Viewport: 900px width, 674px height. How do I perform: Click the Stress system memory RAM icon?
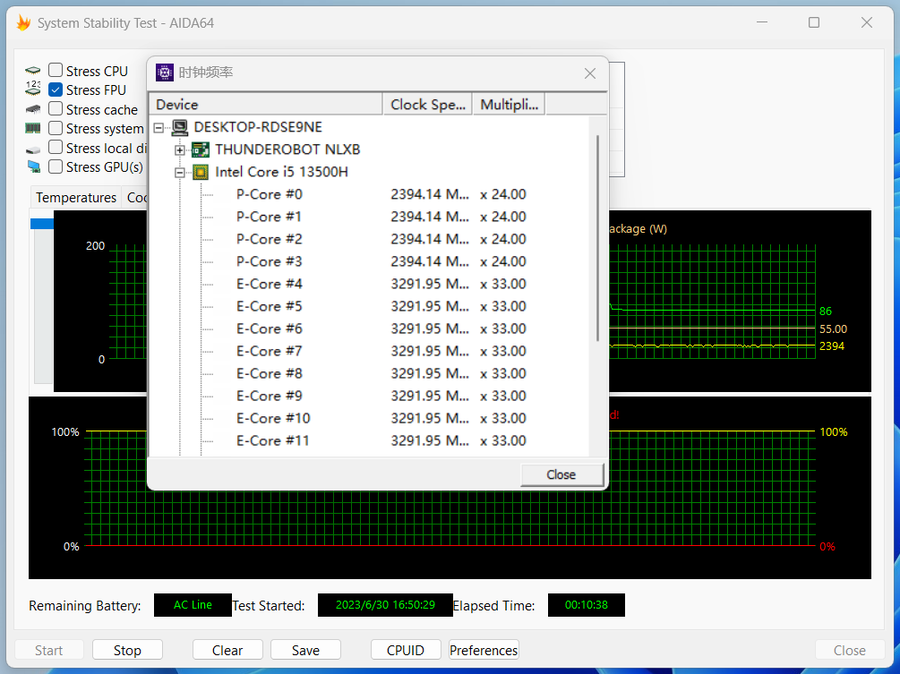[33, 129]
